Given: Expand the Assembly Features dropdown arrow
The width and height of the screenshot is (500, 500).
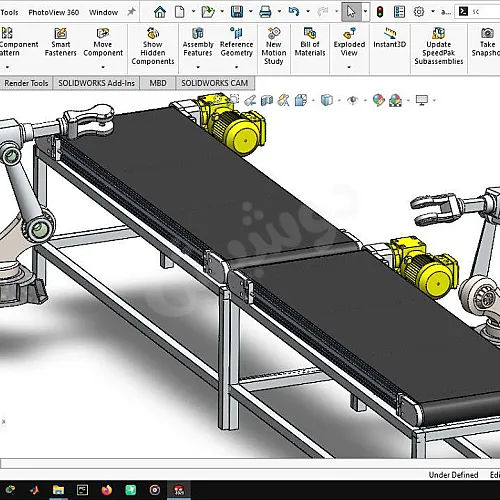Looking at the screenshot, I should 198,67.
